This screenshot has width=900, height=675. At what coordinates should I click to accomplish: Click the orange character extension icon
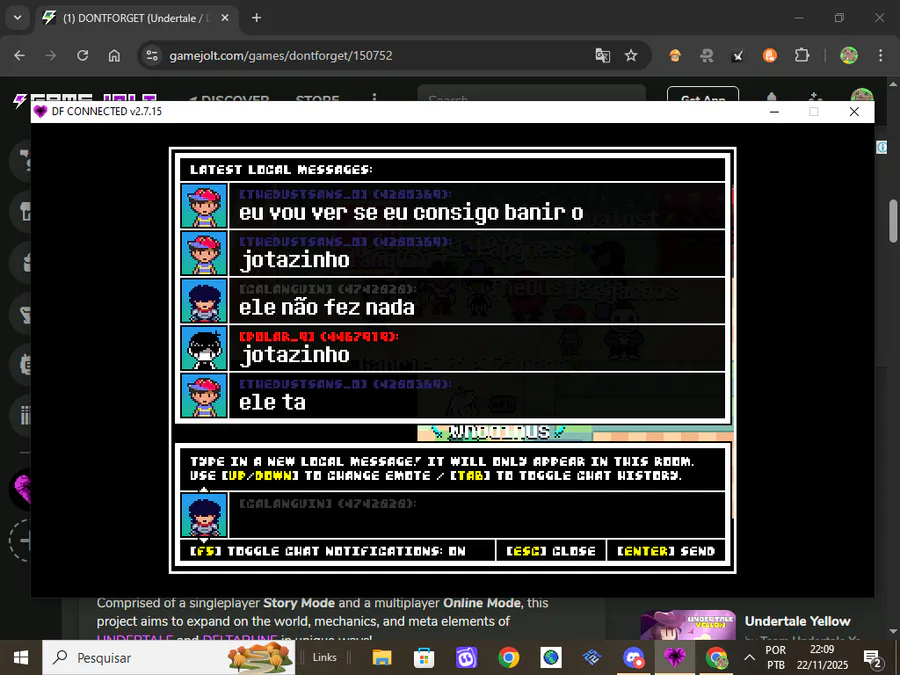point(675,56)
